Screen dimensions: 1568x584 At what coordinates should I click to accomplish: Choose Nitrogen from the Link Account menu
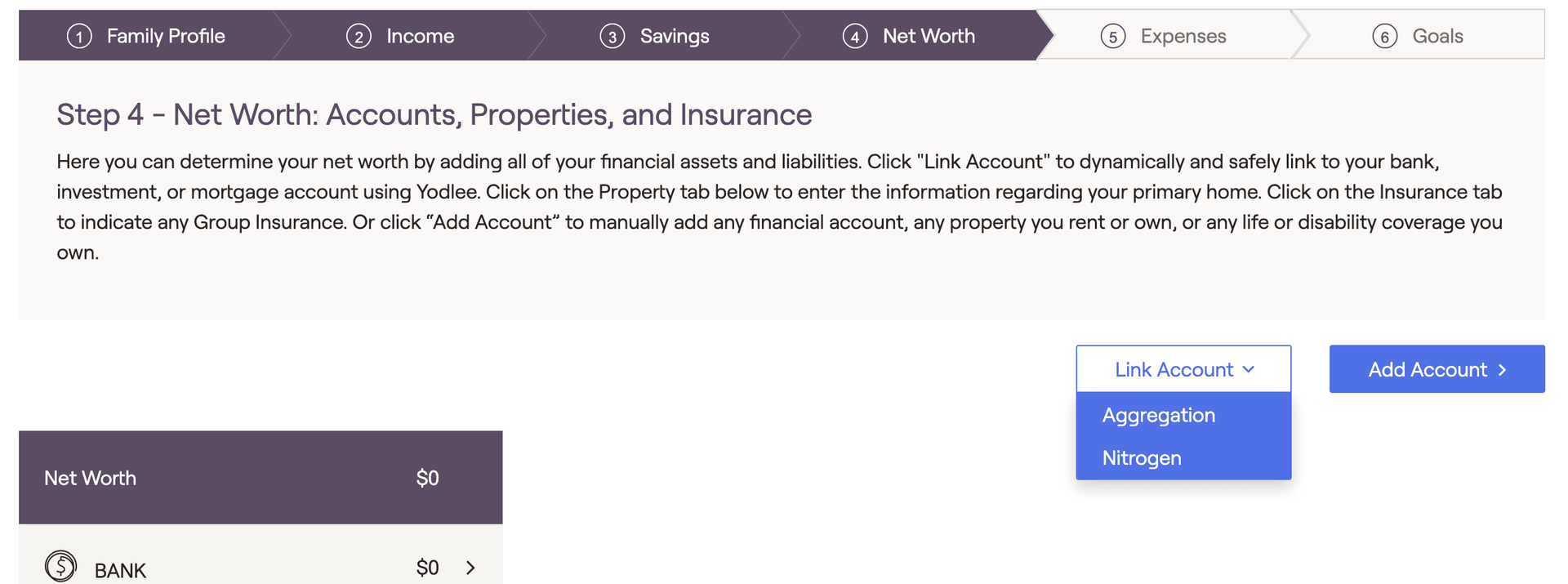point(1142,458)
